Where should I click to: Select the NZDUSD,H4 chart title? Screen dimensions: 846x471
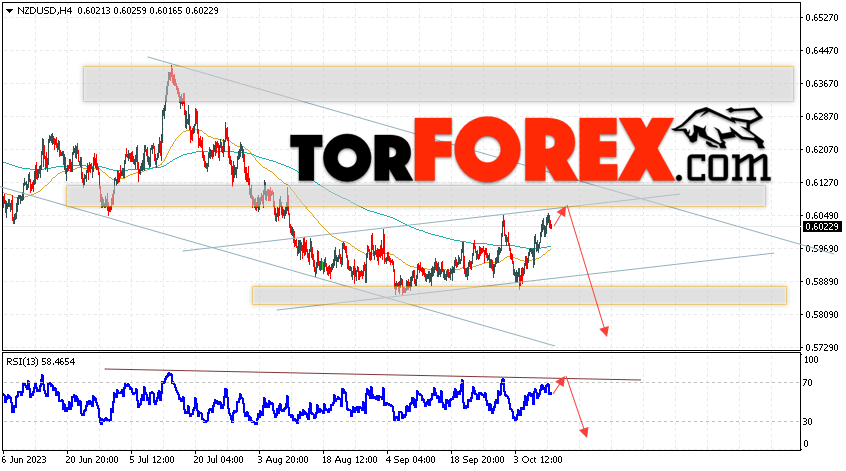[45, 10]
